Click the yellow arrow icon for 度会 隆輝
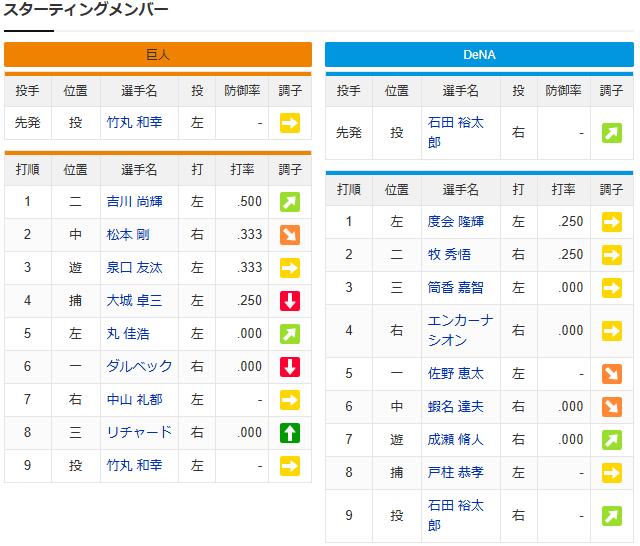The height and width of the screenshot is (546, 640). 612,222
